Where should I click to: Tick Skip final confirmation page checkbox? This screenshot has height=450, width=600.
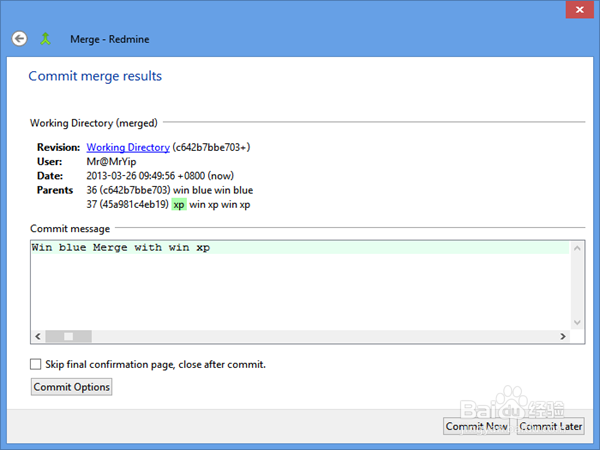(x=36, y=364)
